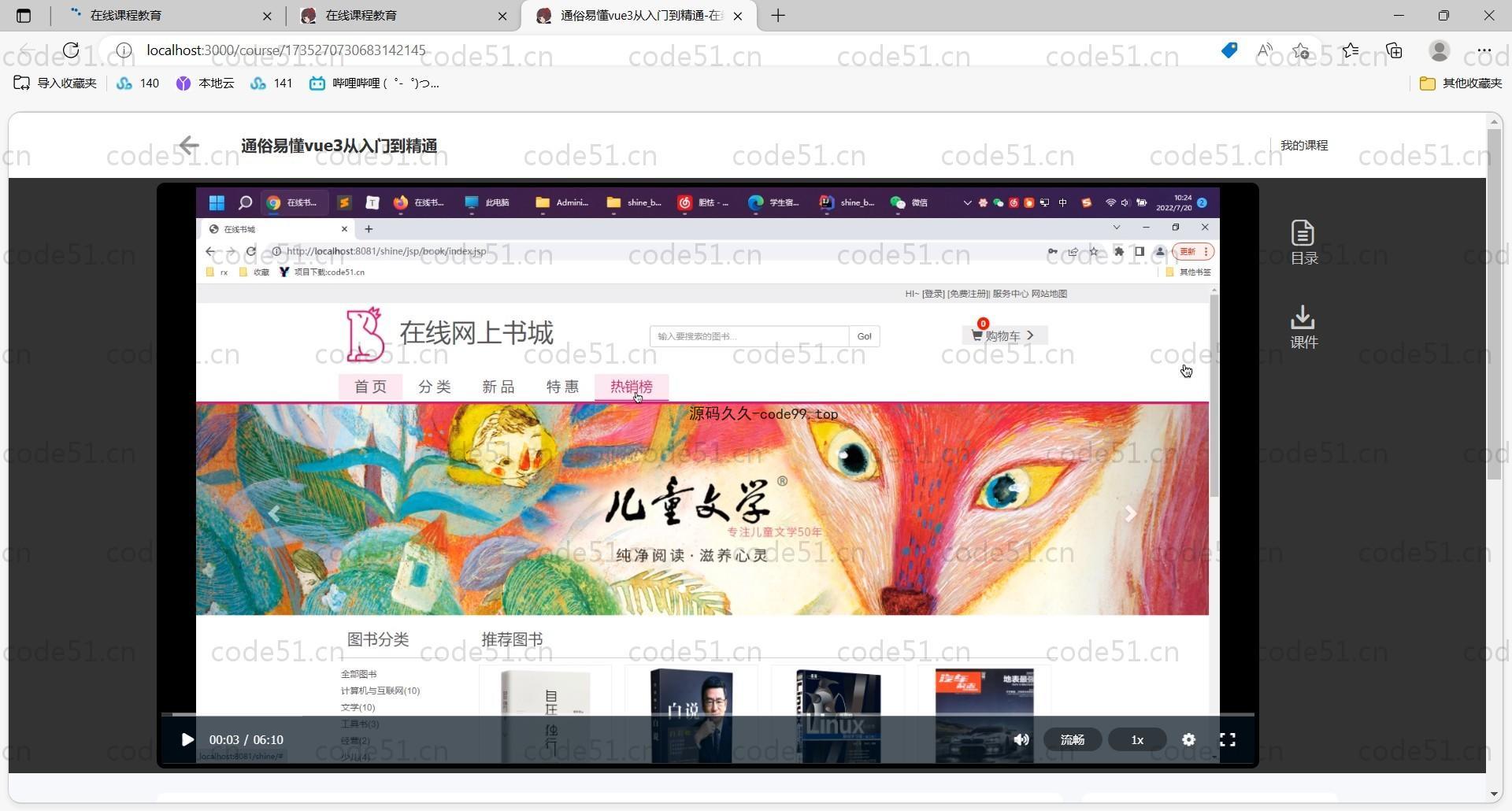Open a new browser tab
The width and height of the screenshot is (1512, 811).
coord(778,16)
